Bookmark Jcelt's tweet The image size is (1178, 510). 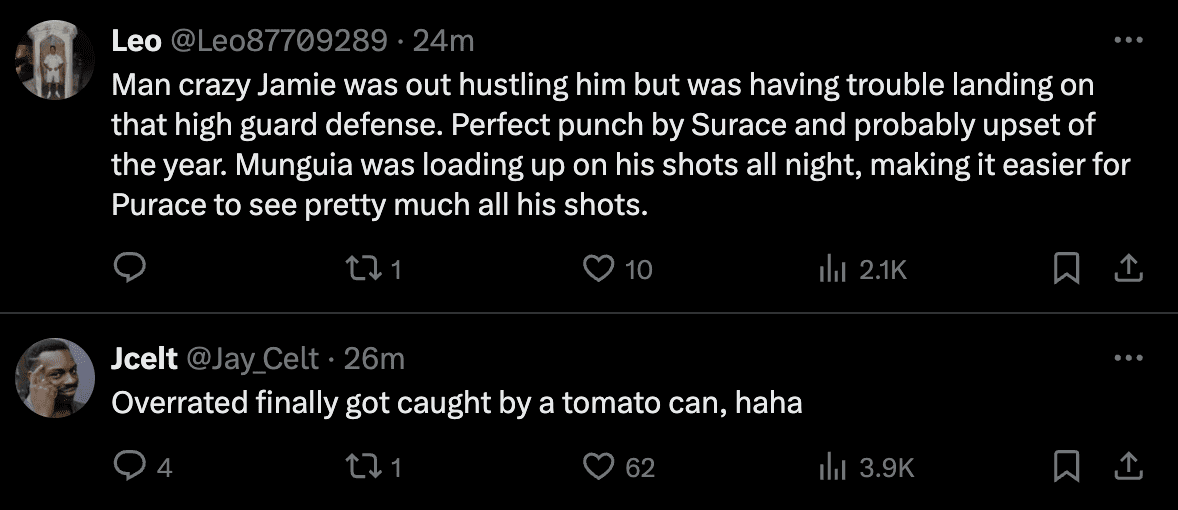1067,465
